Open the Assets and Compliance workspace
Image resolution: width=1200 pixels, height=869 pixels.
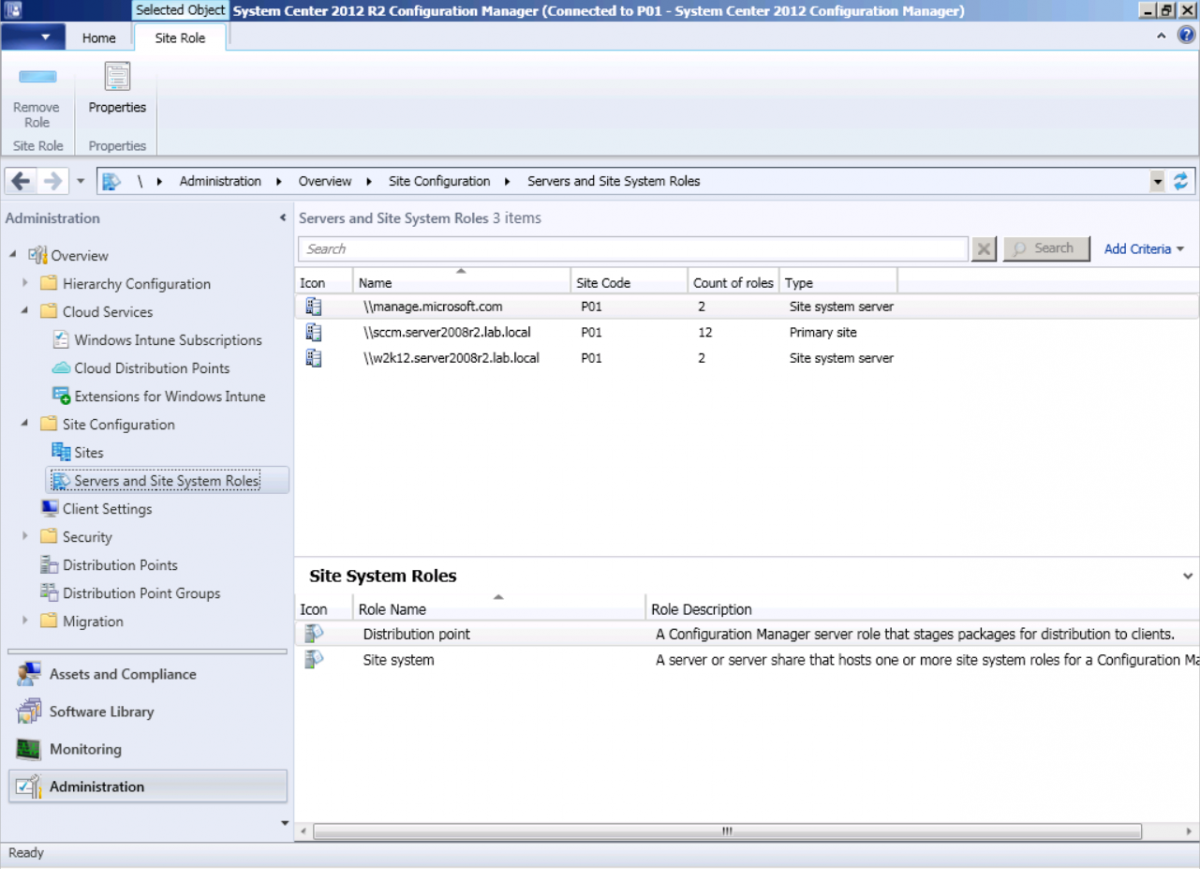pyautogui.click(x=148, y=674)
